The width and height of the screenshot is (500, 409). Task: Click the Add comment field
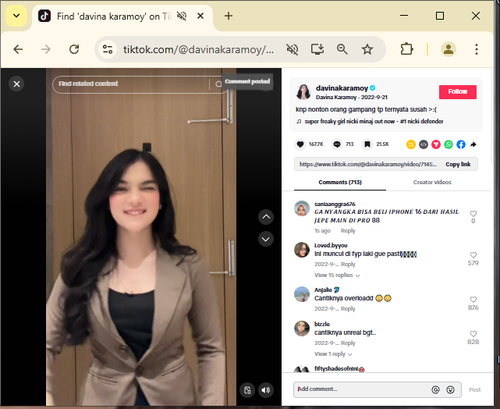(x=362, y=389)
